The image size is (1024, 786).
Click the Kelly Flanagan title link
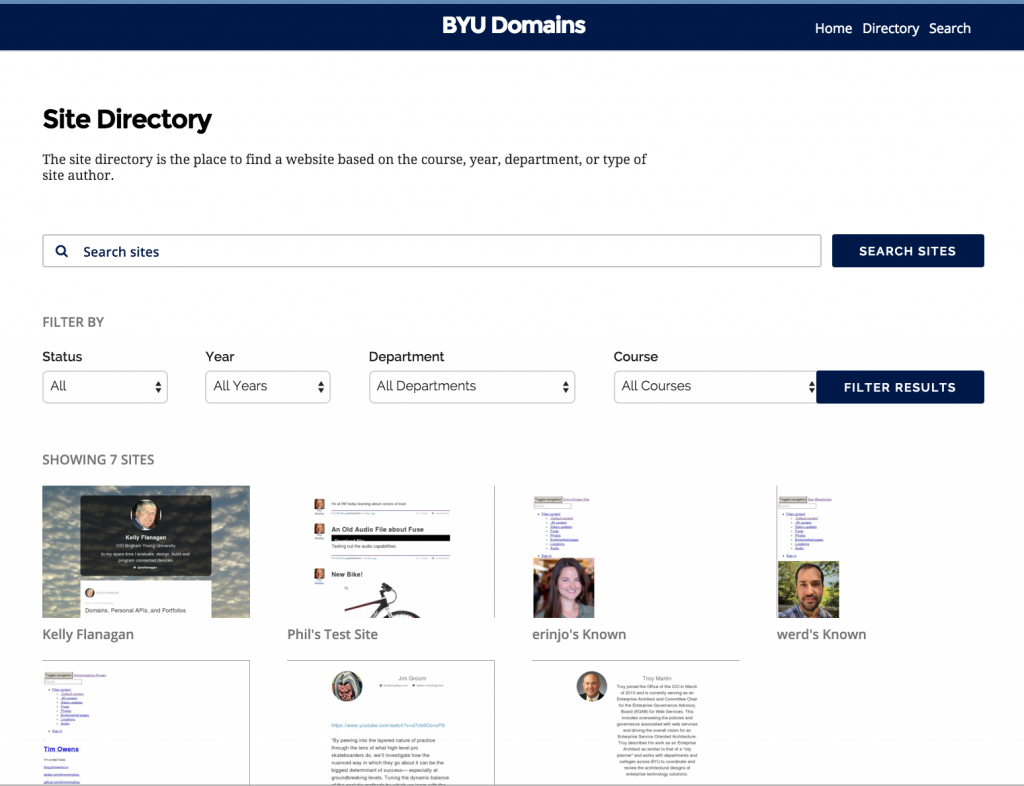[88, 634]
